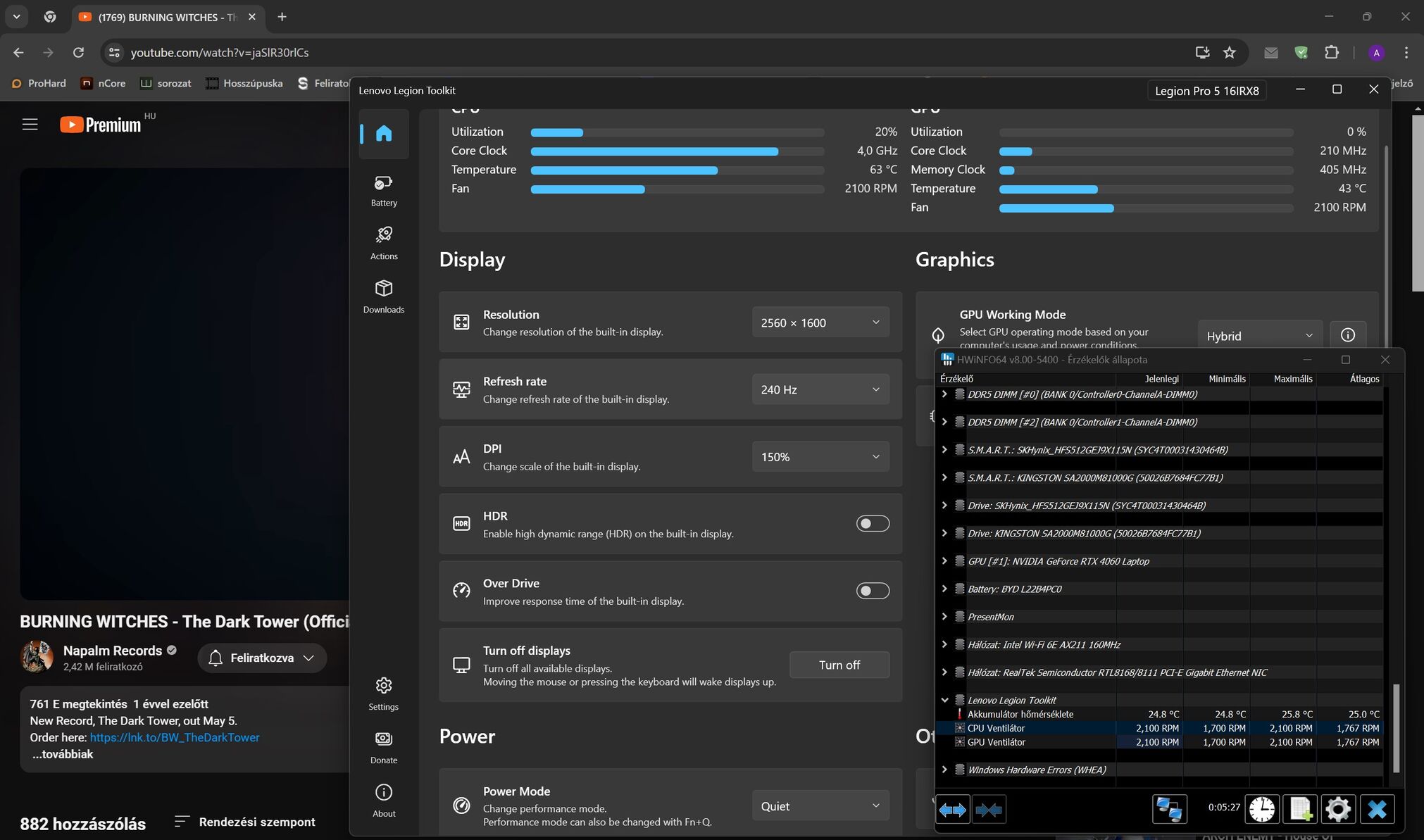Bookmark this page with the star icon
The height and width of the screenshot is (840, 1424).
pyautogui.click(x=1230, y=52)
